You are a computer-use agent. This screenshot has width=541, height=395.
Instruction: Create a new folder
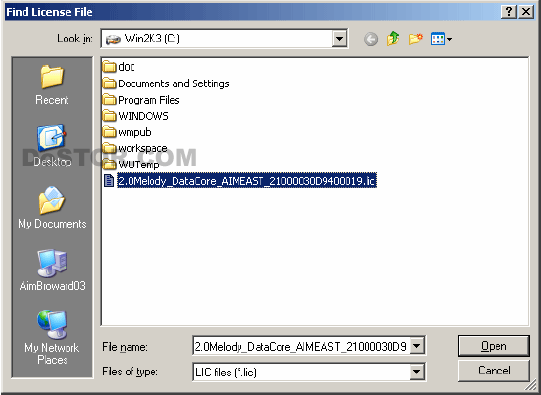coord(416,39)
